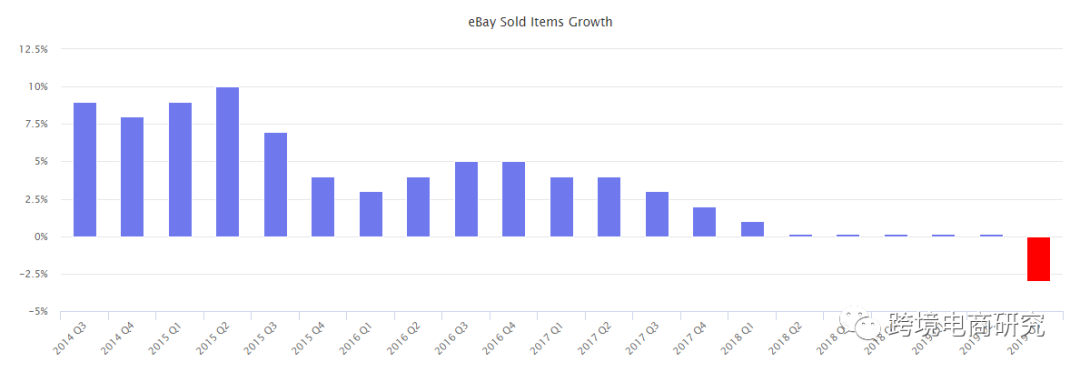Click the 2015 Q3 bar
Screen dimensions: 1080x372
276,185
